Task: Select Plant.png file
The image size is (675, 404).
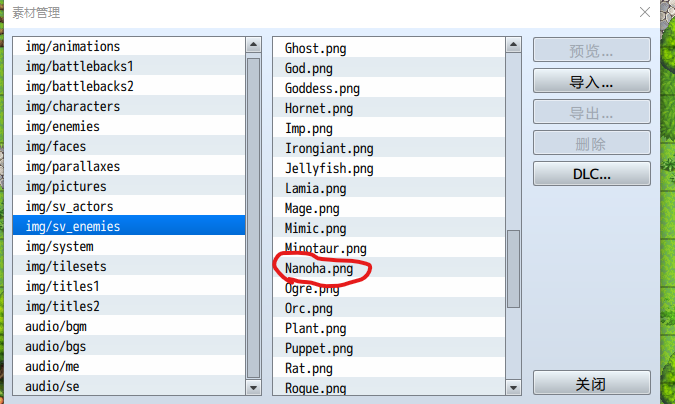Action: tap(389, 328)
